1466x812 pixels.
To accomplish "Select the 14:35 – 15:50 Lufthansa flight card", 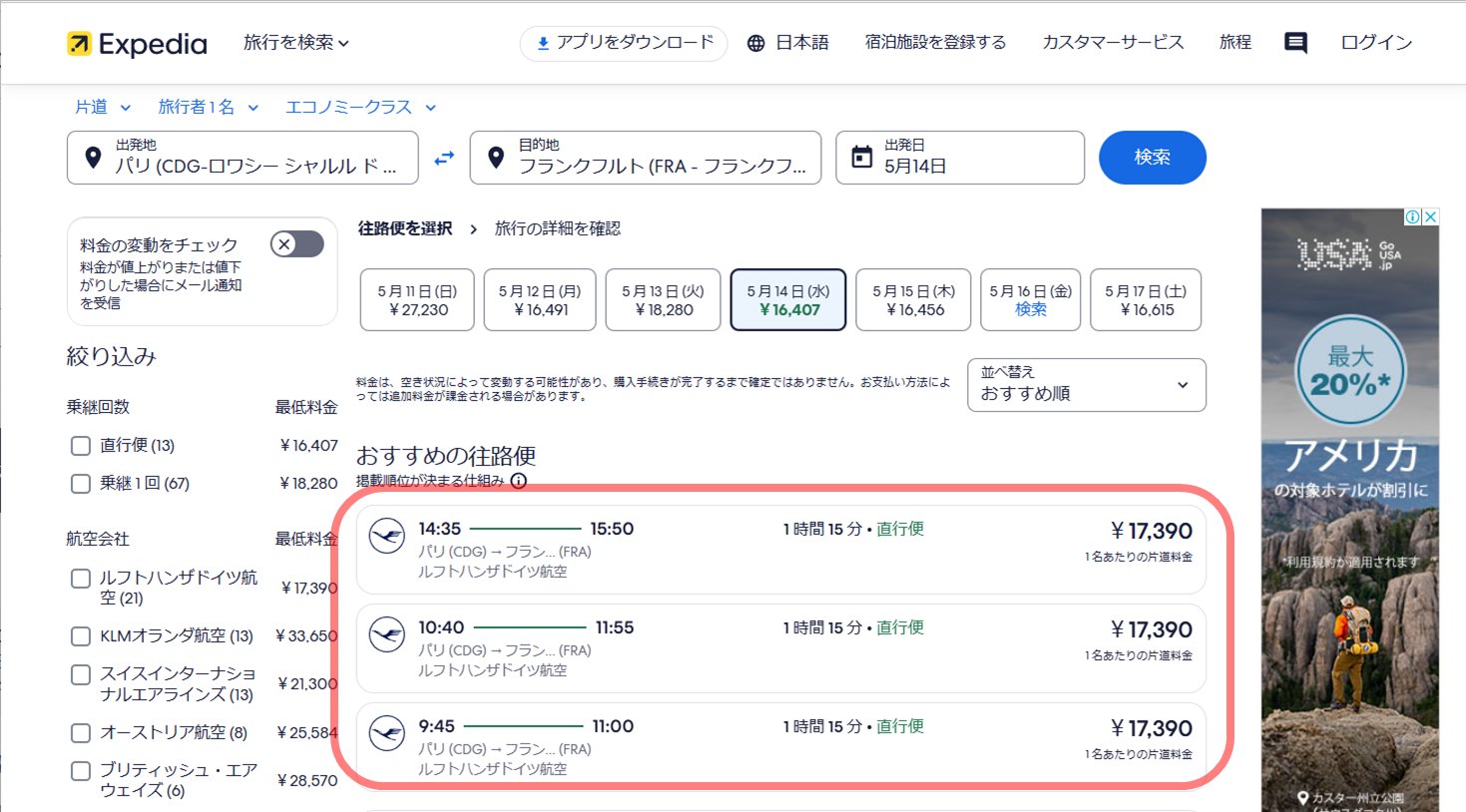I will (x=780, y=550).
